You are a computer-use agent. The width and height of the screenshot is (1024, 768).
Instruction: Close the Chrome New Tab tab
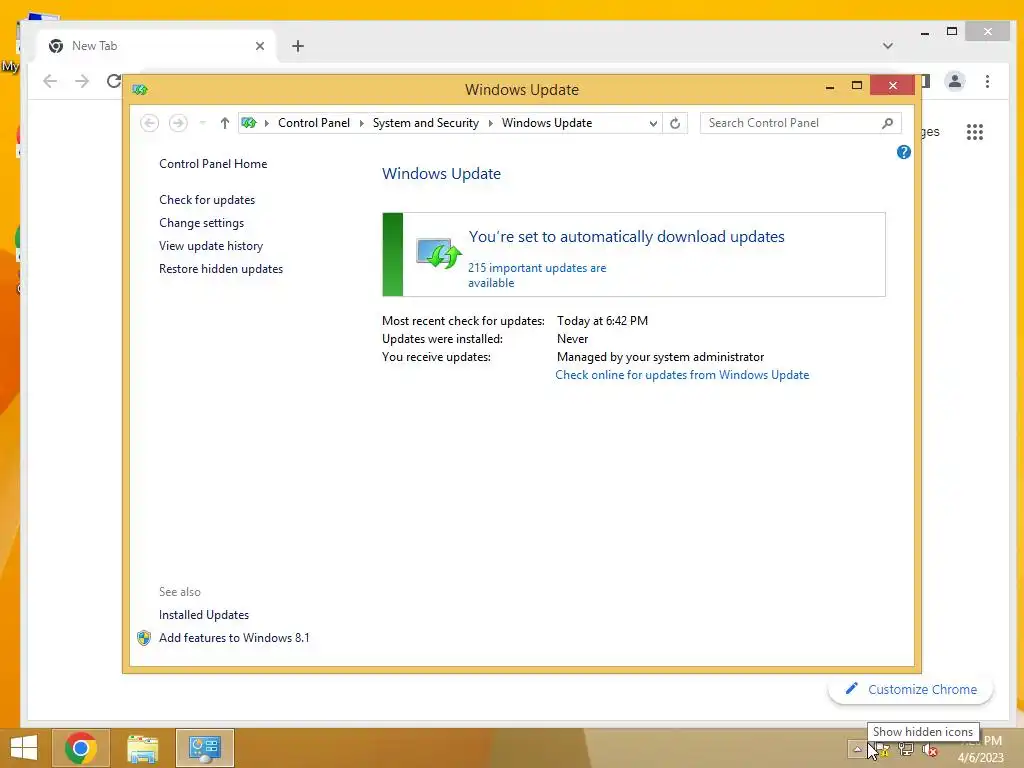(x=260, y=46)
